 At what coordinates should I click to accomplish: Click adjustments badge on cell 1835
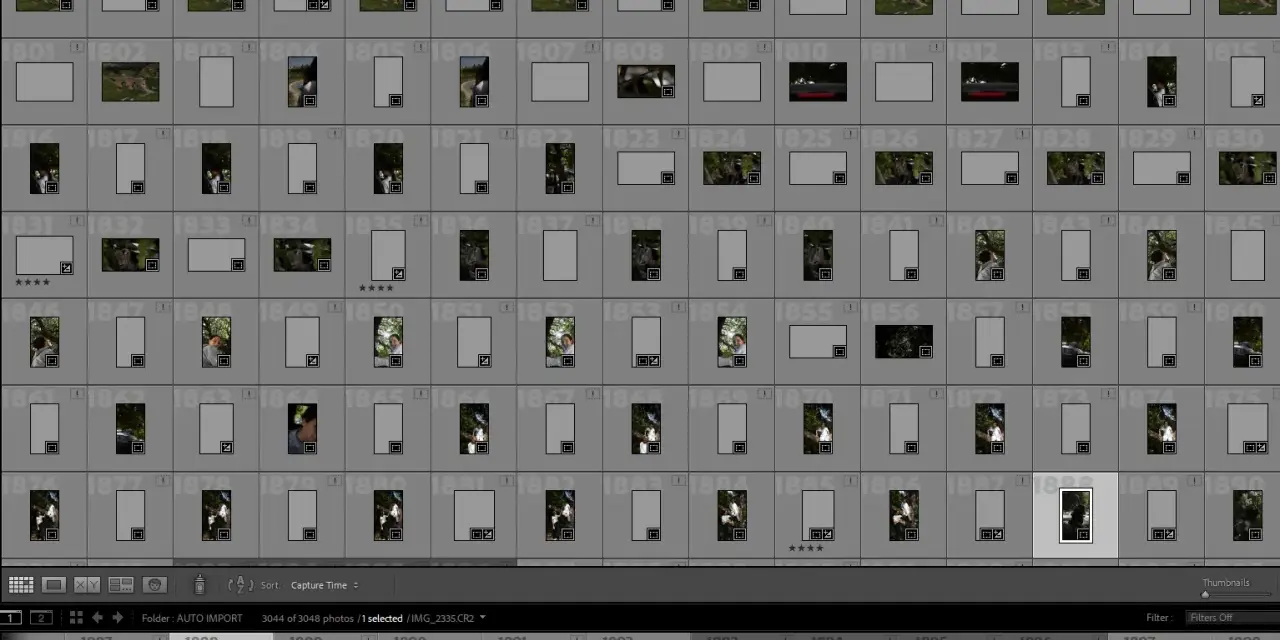[x=398, y=274]
